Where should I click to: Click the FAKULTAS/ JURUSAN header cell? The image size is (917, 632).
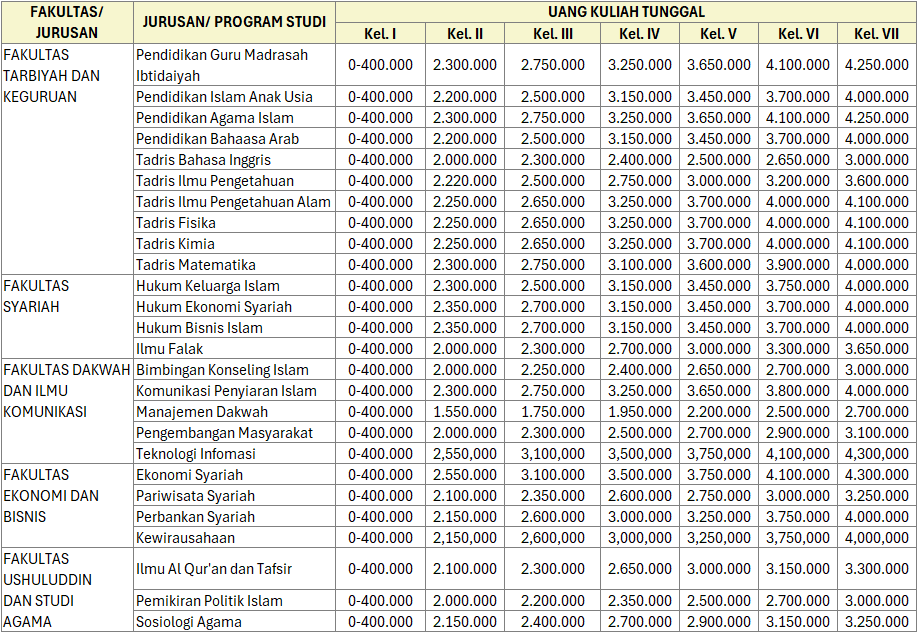point(67,22)
